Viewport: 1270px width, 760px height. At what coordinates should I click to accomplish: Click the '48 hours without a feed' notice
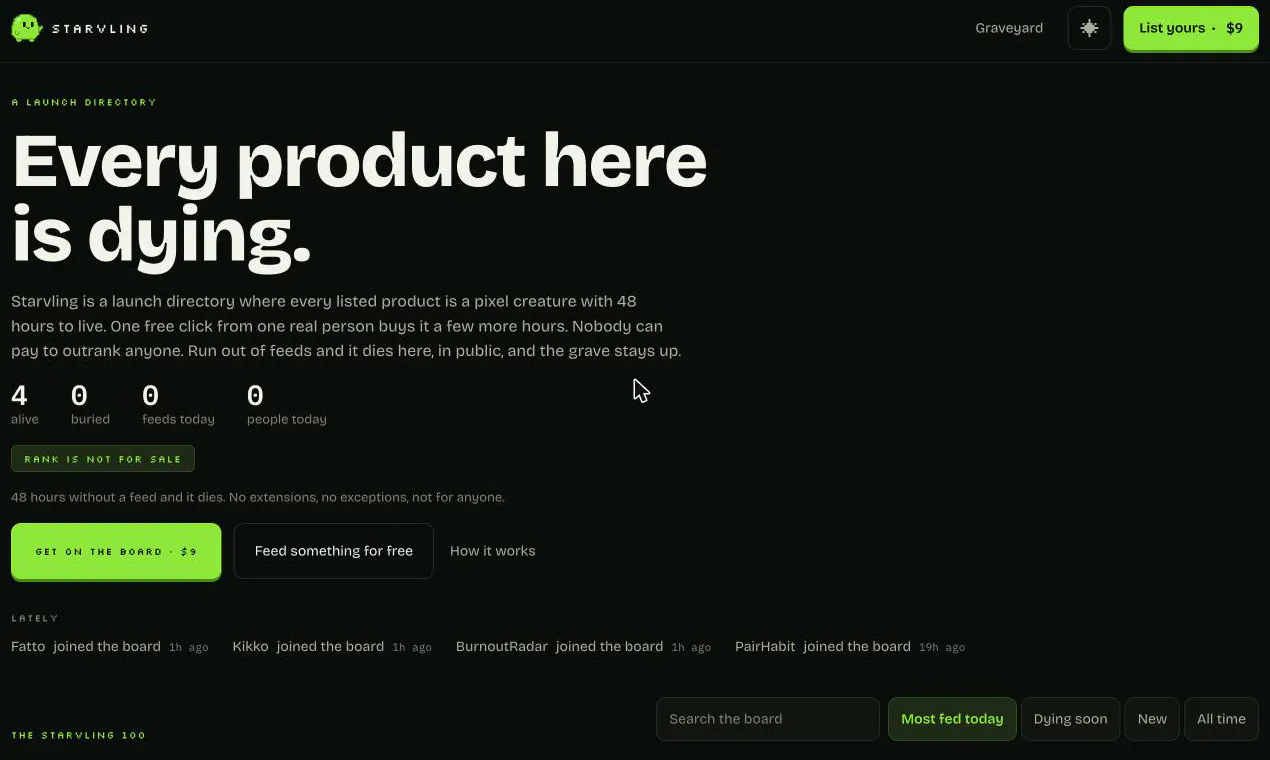(x=258, y=497)
